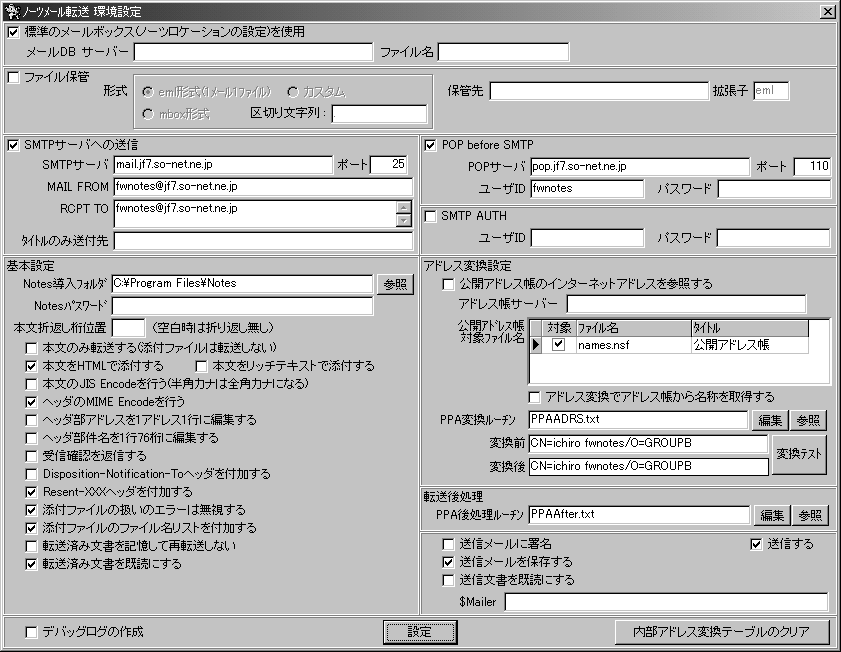
Task: Click the $Mailer input field
Action: pyautogui.click(x=667, y=602)
